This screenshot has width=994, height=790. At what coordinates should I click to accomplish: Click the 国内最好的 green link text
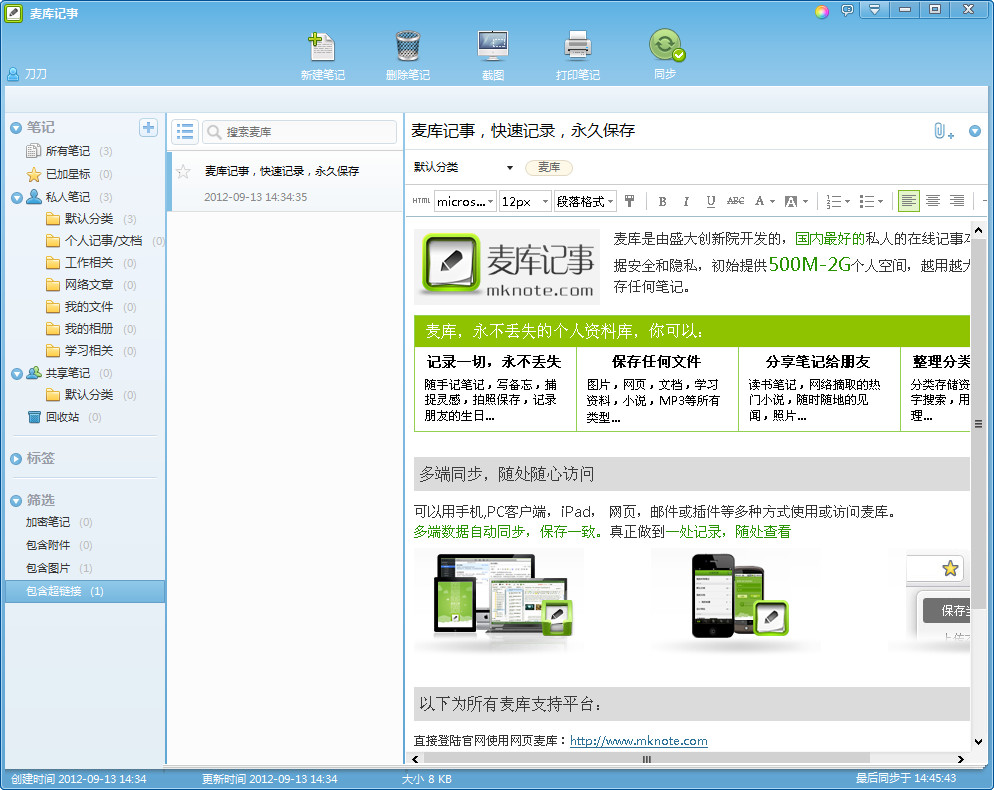(830, 238)
